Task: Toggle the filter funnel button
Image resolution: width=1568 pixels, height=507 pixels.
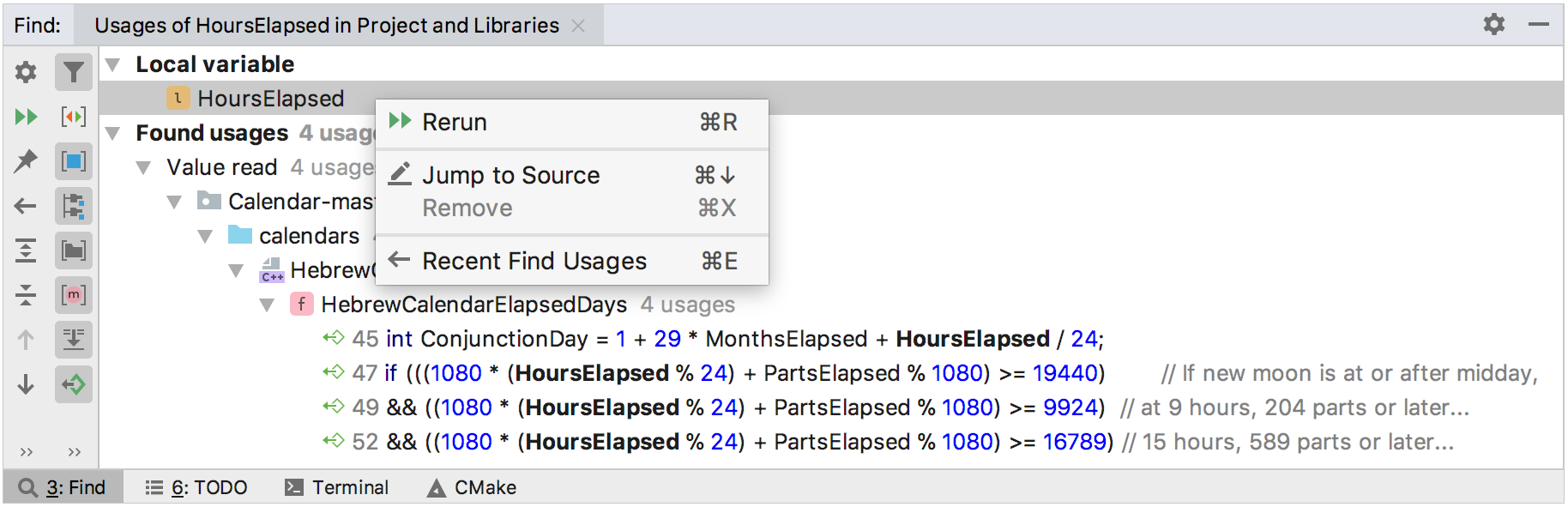Action: [x=74, y=72]
